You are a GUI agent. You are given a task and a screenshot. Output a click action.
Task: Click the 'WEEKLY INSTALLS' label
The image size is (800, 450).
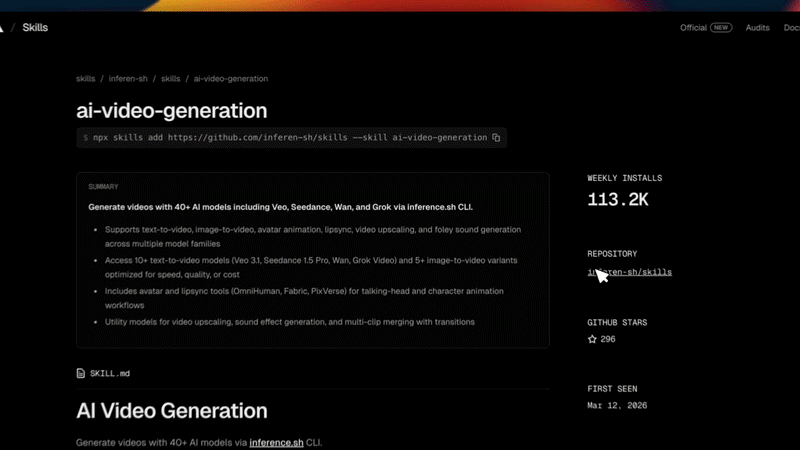[x=624, y=178]
